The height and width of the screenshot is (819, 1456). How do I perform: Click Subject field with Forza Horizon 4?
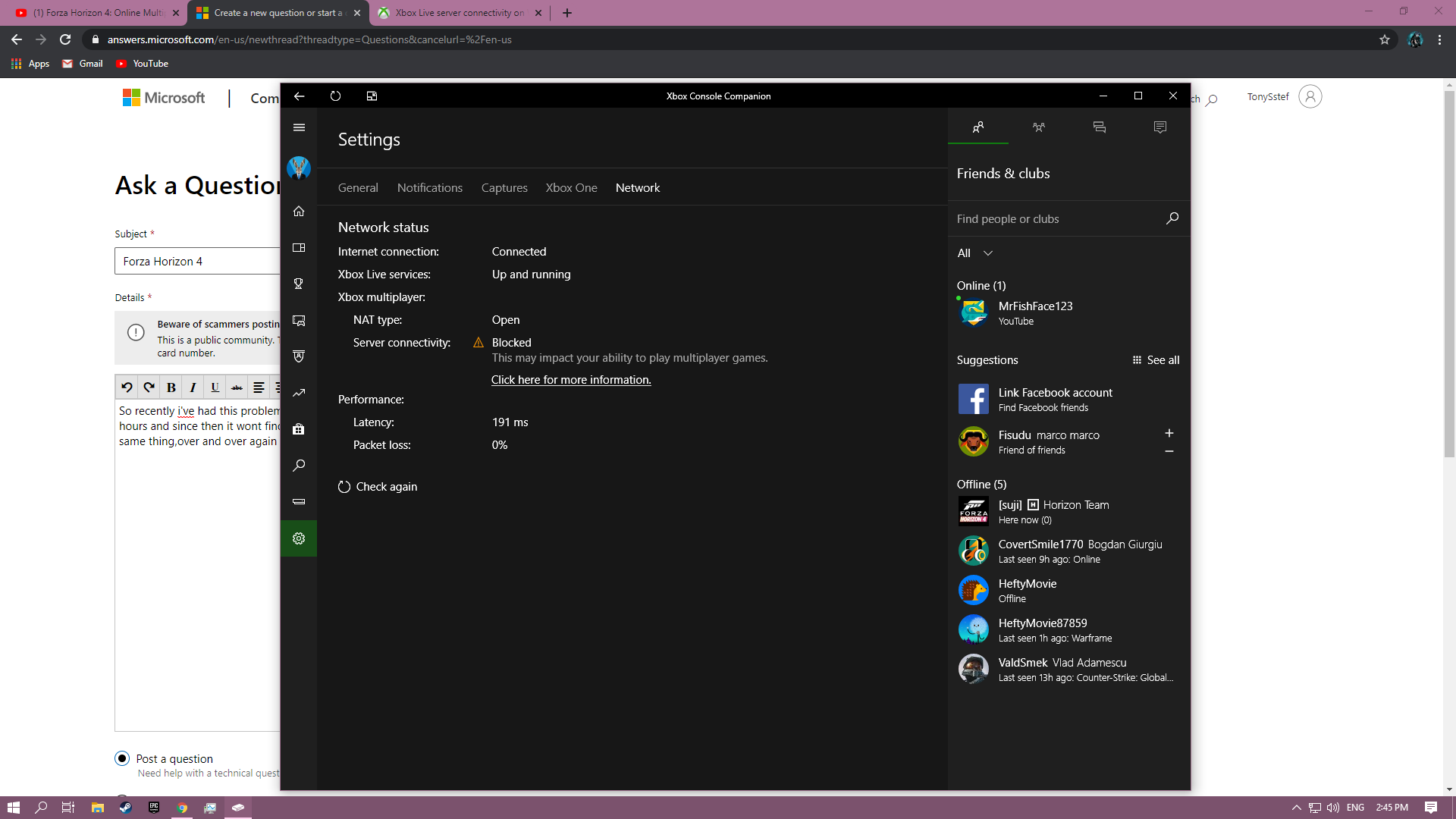pyautogui.click(x=197, y=262)
